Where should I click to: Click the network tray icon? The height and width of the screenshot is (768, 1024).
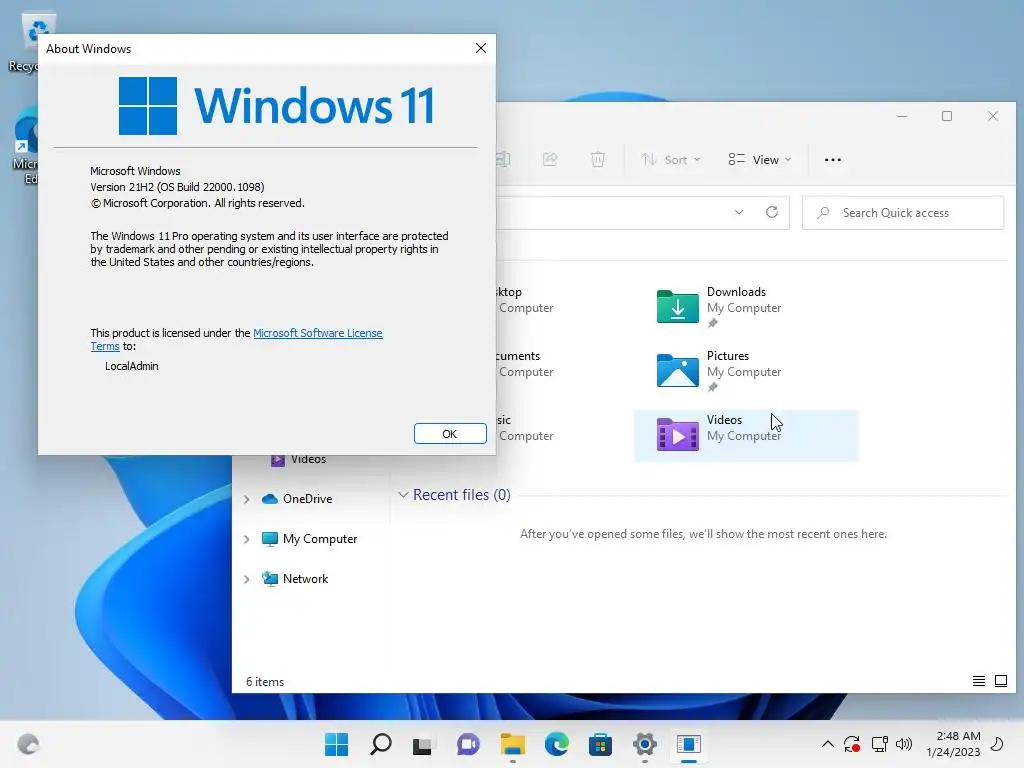880,744
